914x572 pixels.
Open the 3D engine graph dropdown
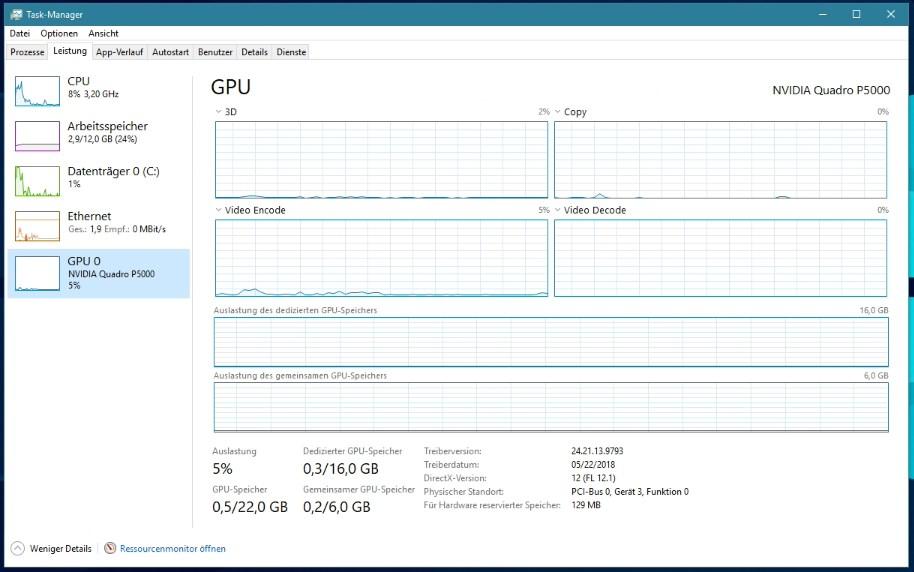click(219, 112)
